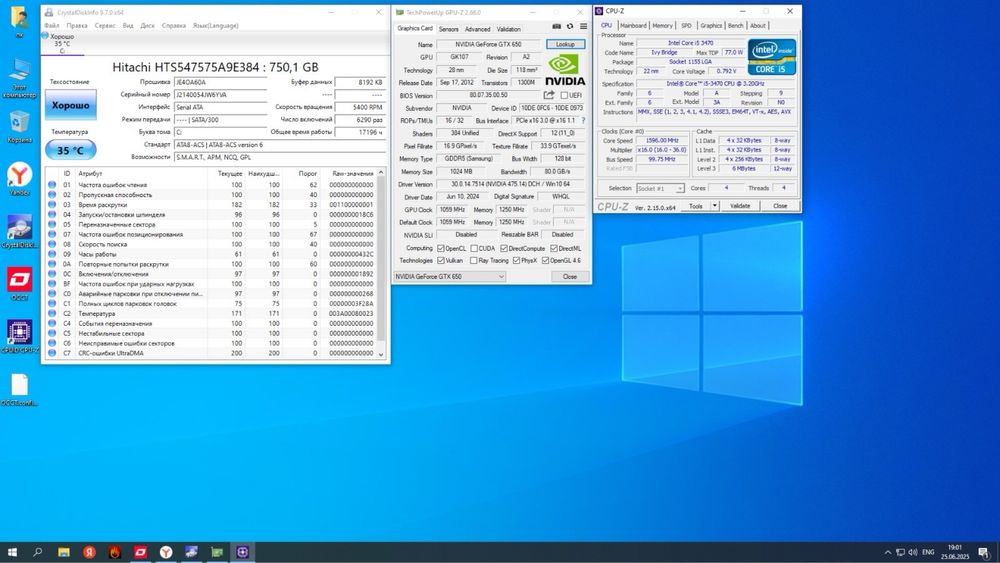Open the Tools dropdown arrow in CPU-Z
Image resolution: width=1000 pixels, height=563 pixels.
click(x=715, y=206)
